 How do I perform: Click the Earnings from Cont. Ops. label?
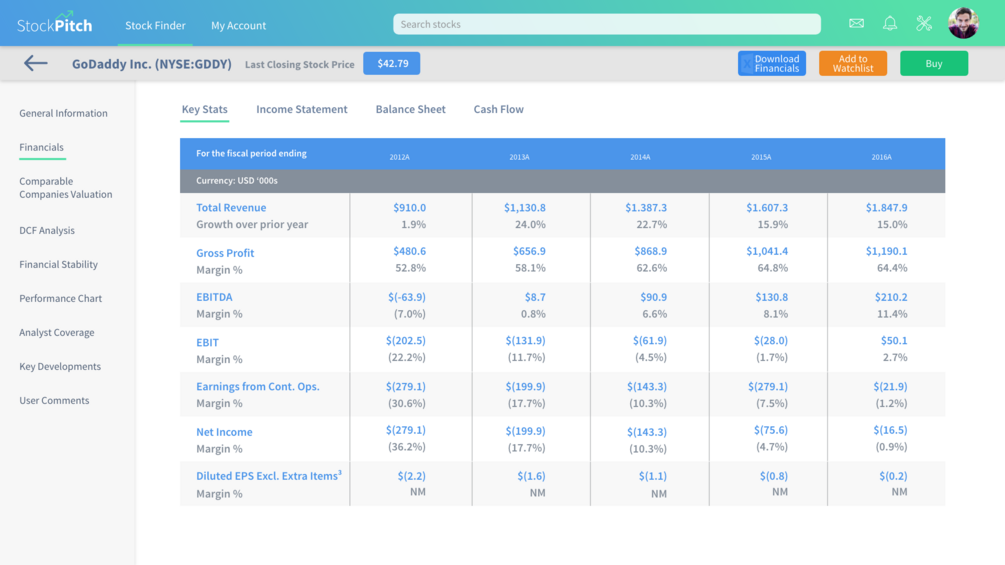coord(258,386)
